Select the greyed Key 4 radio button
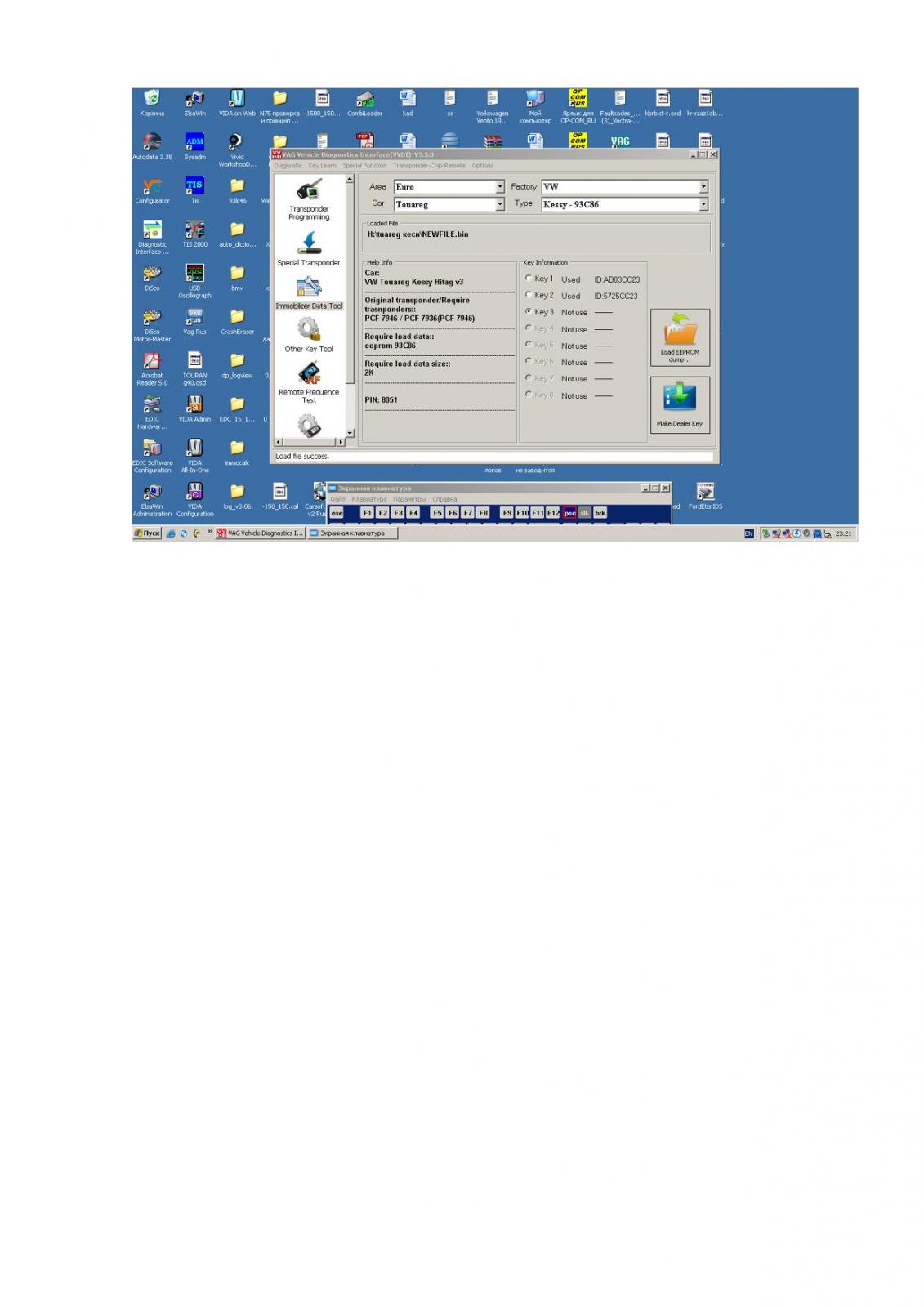Image resolution: width=924 pixels, height=1307 pixels. 529,328
